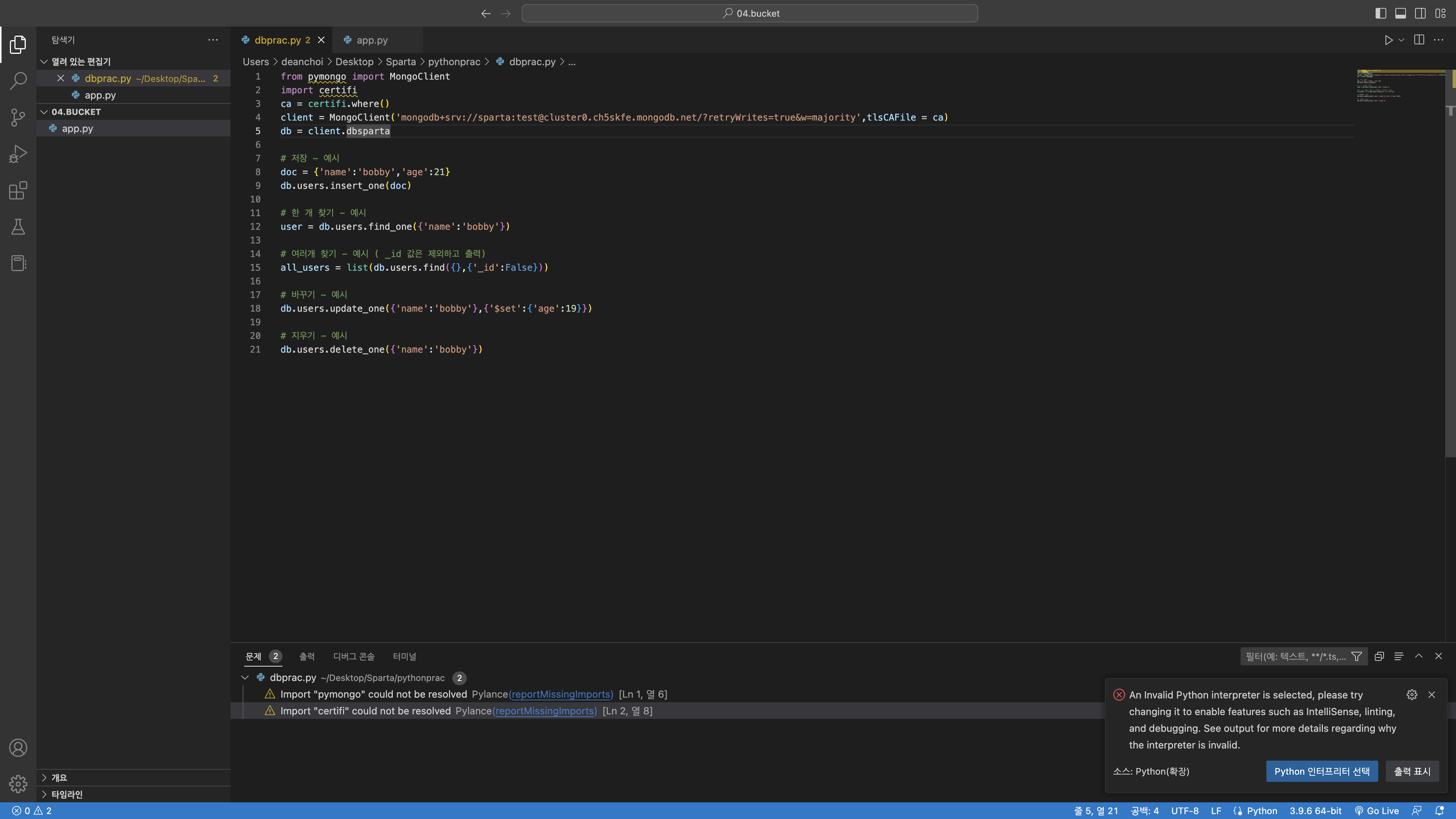This screenshot has height=819, width=1456.
Task: Open notification settings gear
Action: pos(1412,695)
